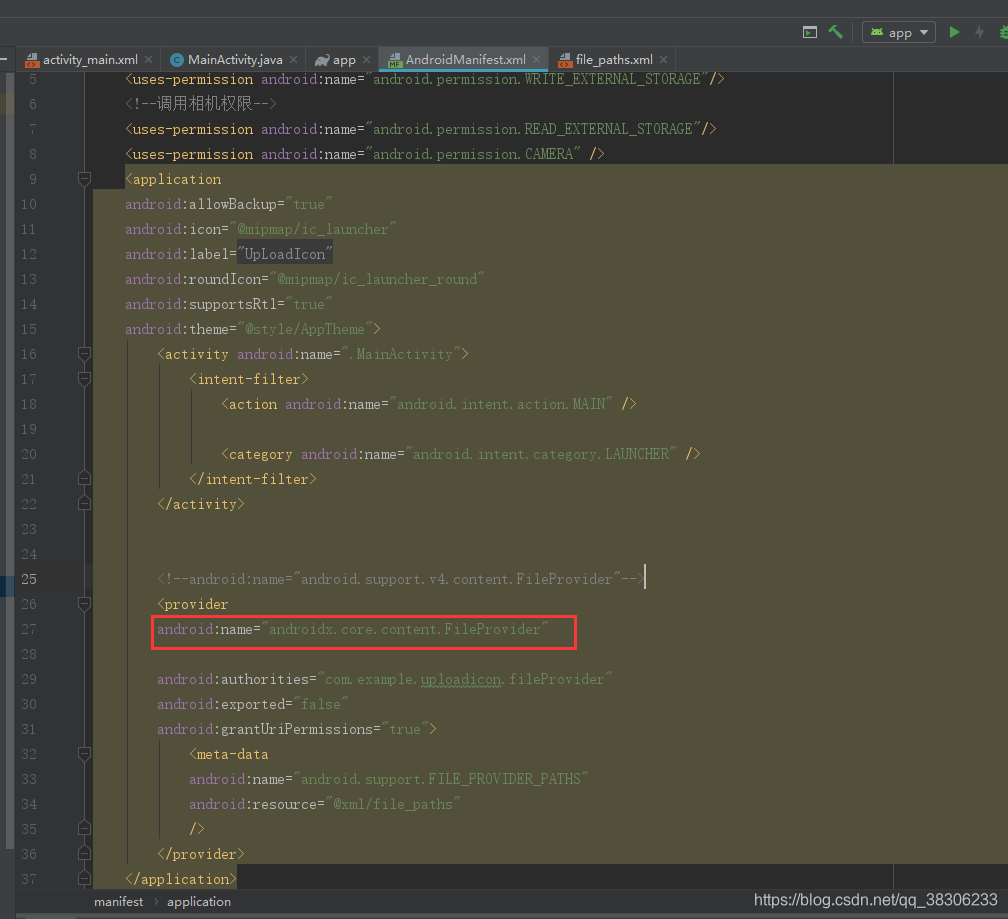Collapse the intent-filter fold on line 17

pyautogui.click(x=84, y=378)
